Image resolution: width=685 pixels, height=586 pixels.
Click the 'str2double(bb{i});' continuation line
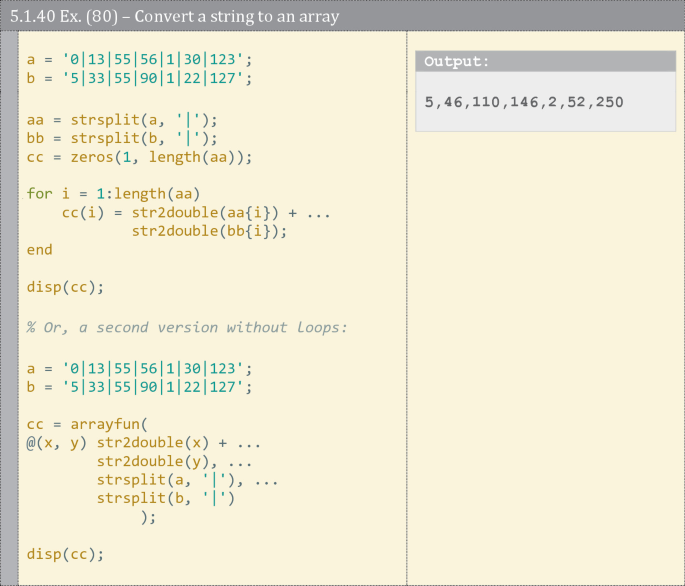(x=209, y=231)
